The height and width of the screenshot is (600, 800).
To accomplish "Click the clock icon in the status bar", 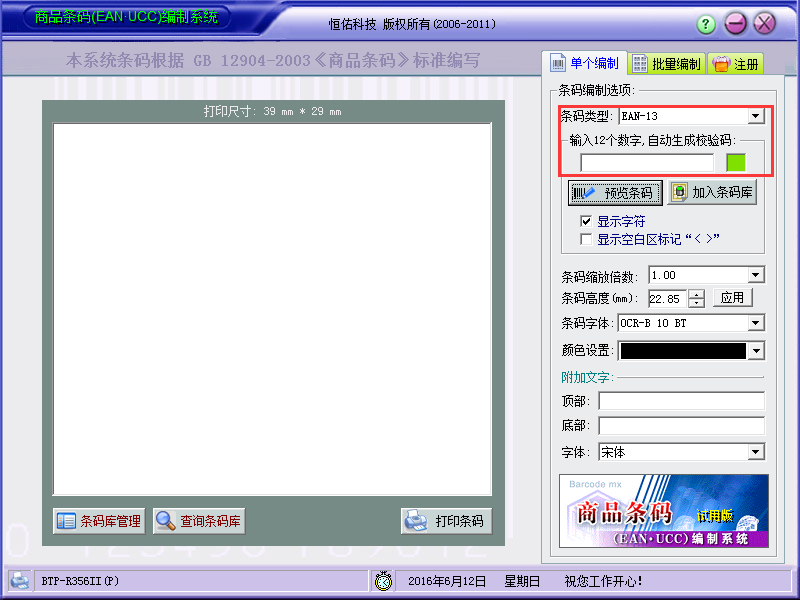I will pos(383,581).
